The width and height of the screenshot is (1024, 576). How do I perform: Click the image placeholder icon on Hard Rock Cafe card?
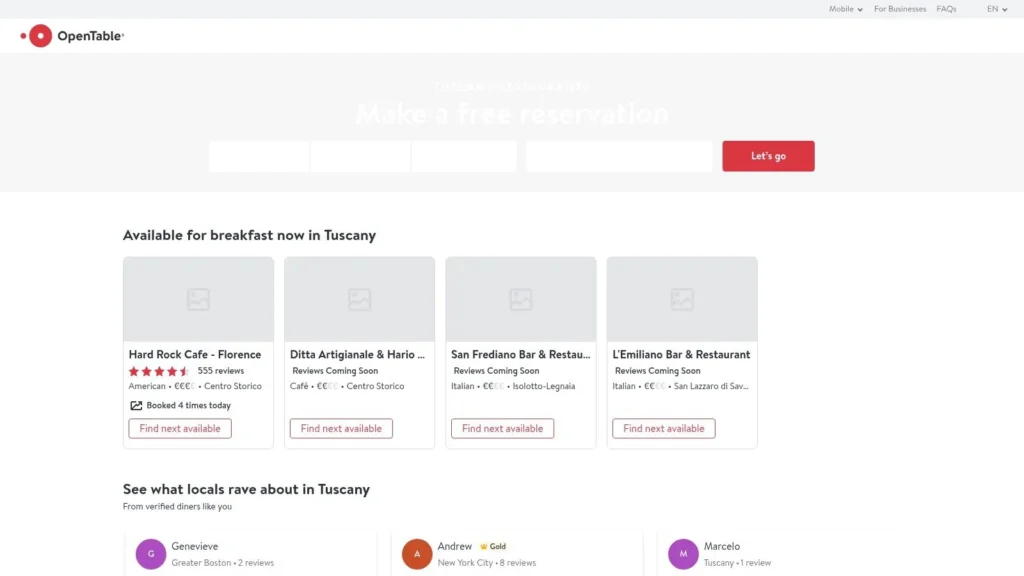(x=198, y=297)
